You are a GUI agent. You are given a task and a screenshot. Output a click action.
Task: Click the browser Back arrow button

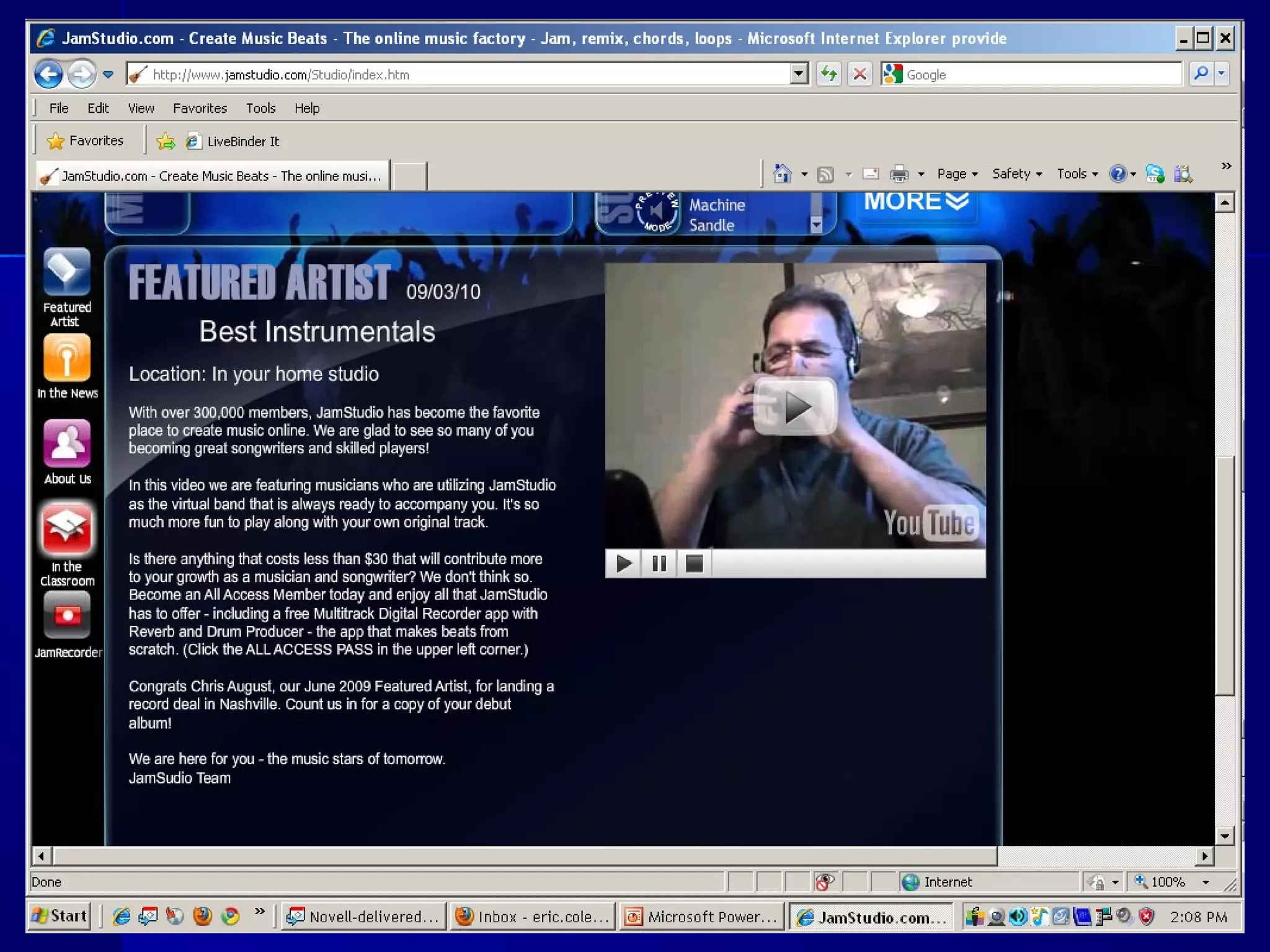(x=49, y=74)
